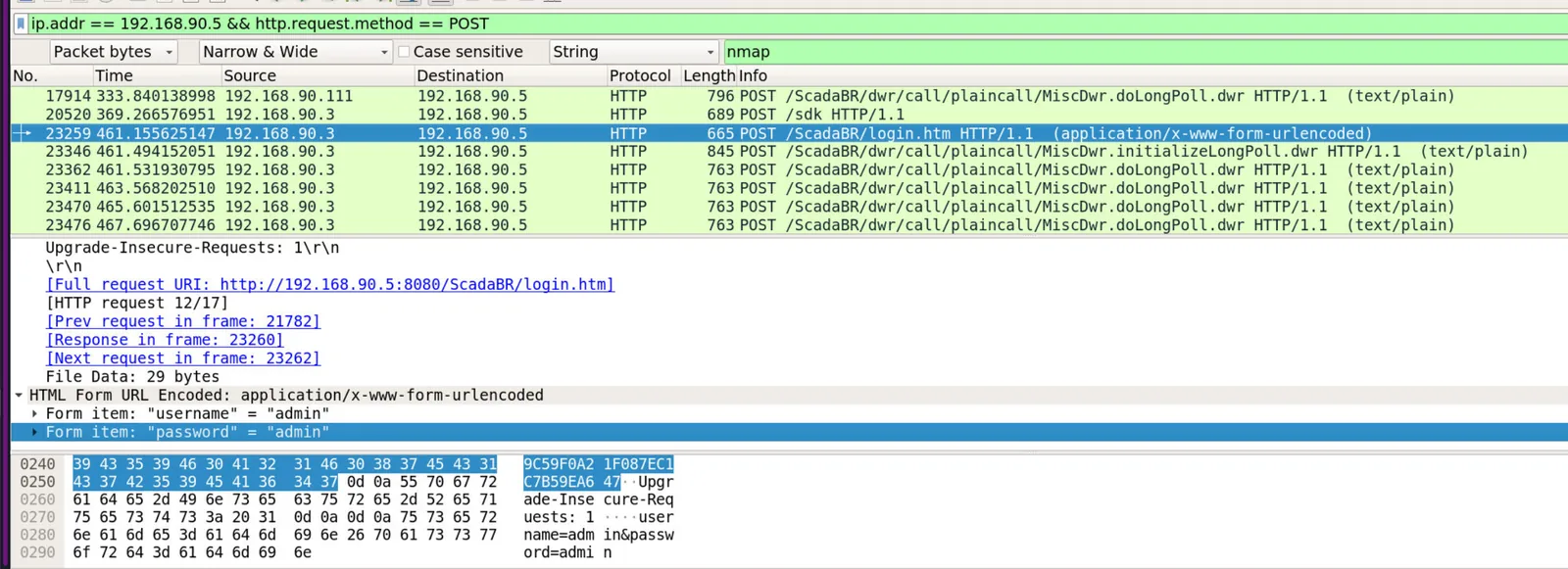The width and height of the screenshot is (1568, 569).
Task: Select packet number 23362
Action: click(68, 169)
